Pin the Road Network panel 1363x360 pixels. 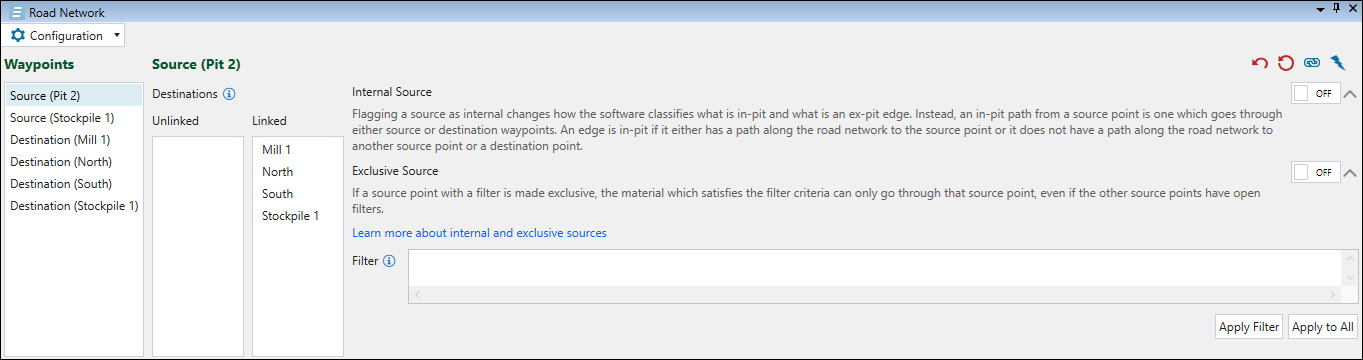pyautogui.click(x=1336, y=8)
